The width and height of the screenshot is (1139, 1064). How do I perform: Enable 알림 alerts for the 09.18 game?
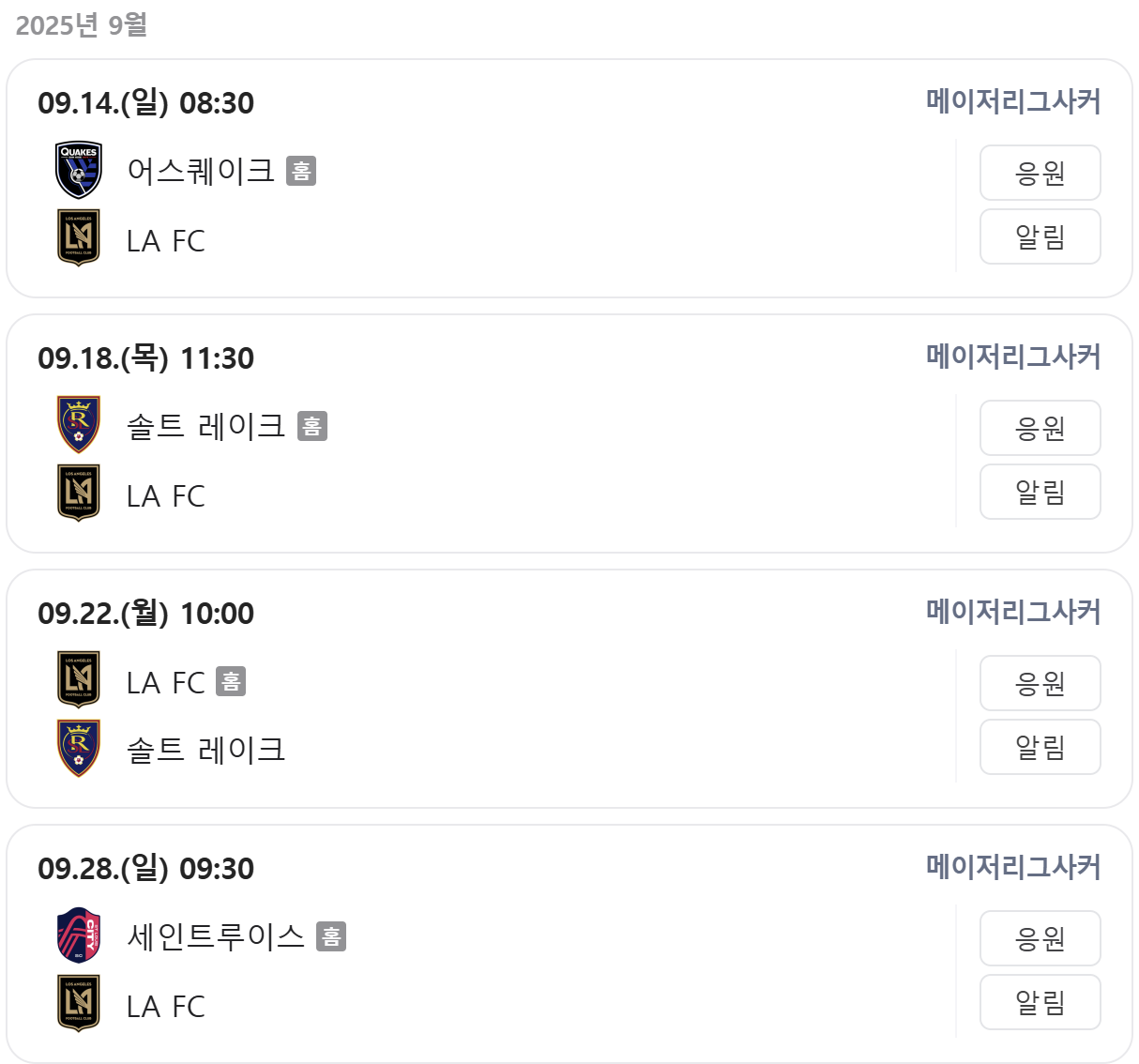tap(1040, 493)
